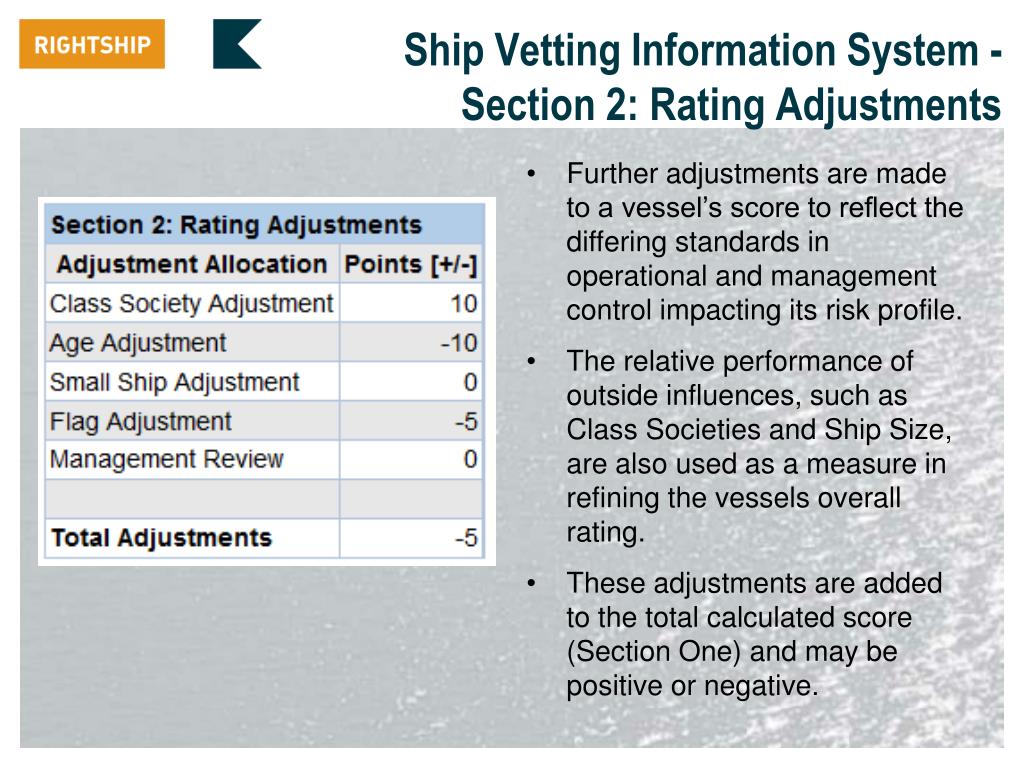Click the orange RIGHTSHIP logo
The width and height of the screenshot is (1024, 768).
click(x=92, y=44)
